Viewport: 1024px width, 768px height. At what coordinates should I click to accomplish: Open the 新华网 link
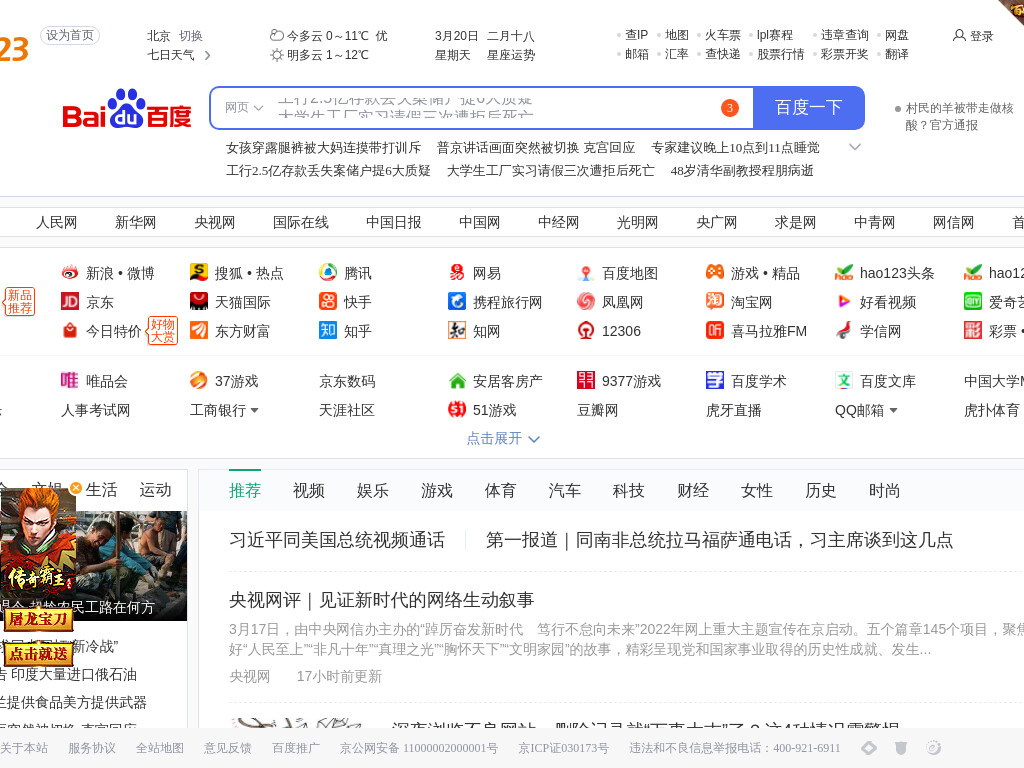point(135,223)
